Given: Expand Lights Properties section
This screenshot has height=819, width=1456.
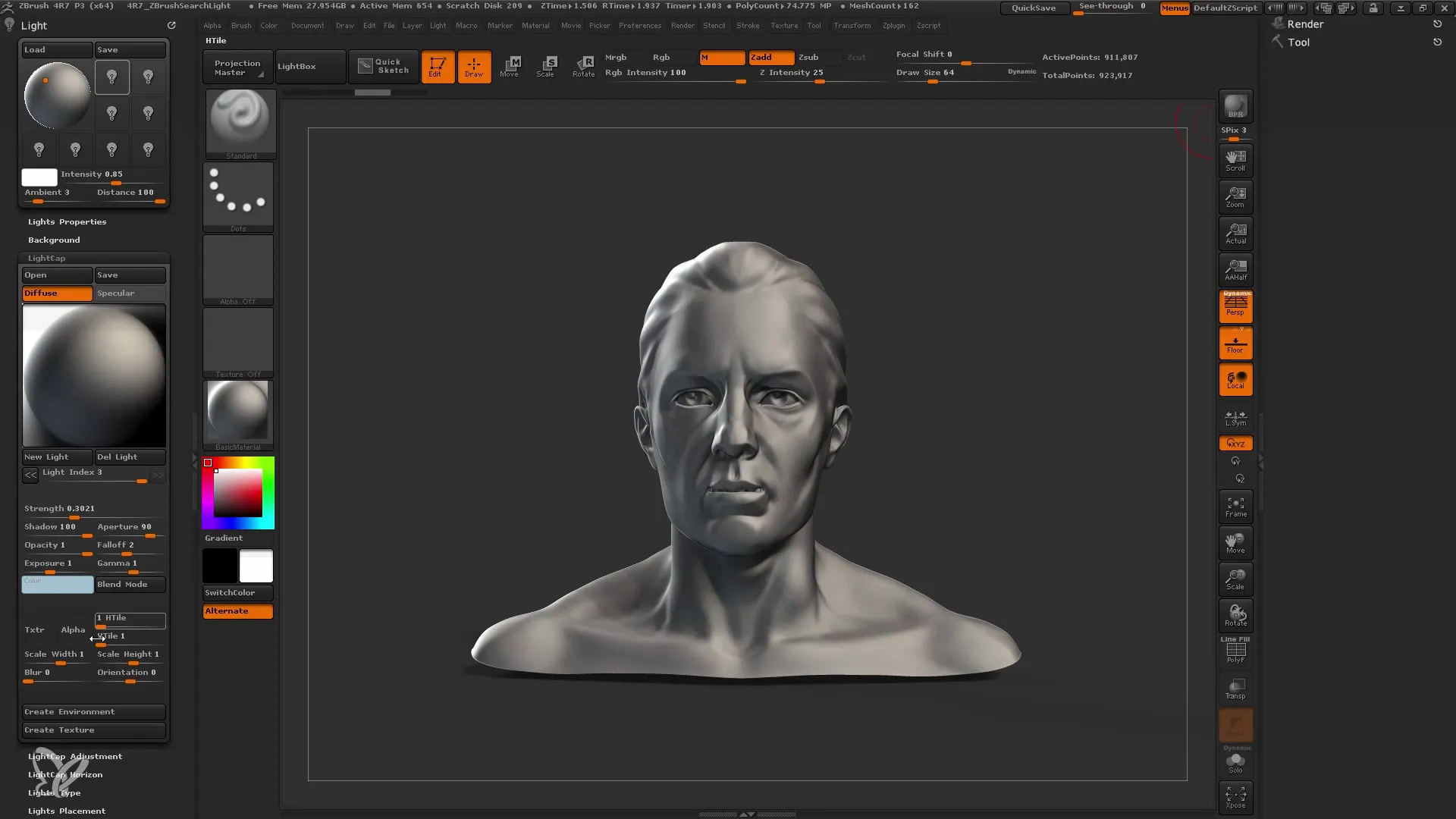Looking at the screenshot, I should pos(67,222).
